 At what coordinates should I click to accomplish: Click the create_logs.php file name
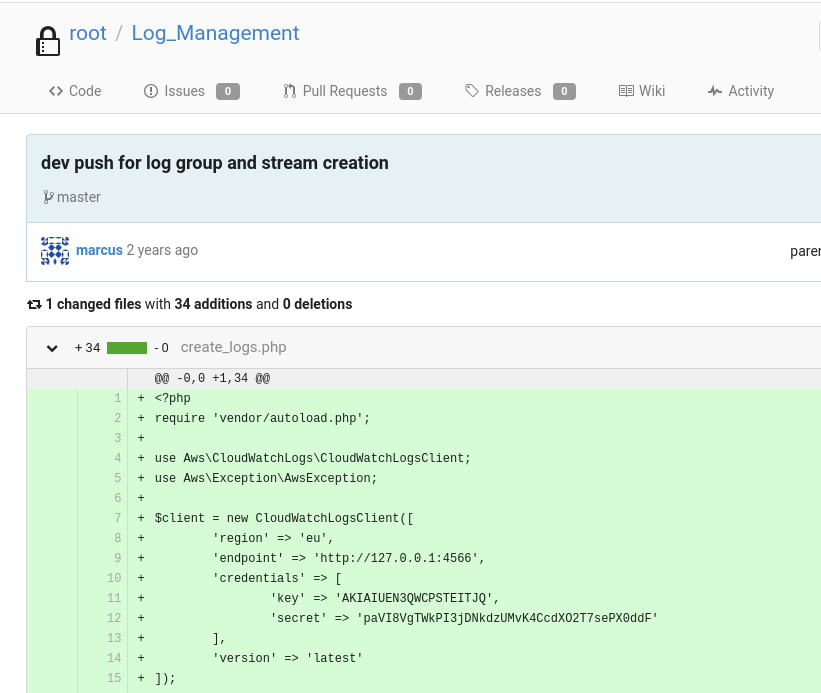coord(233,348)
